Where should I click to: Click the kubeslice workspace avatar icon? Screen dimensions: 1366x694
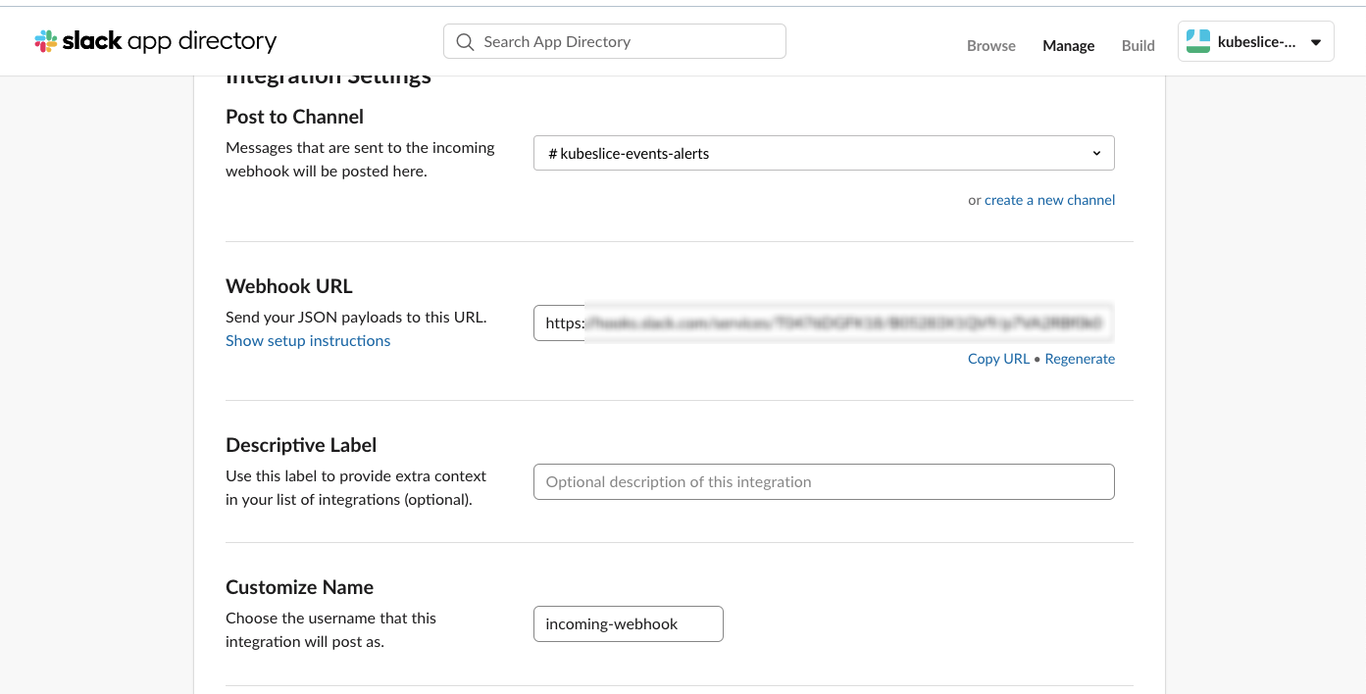1198,42
